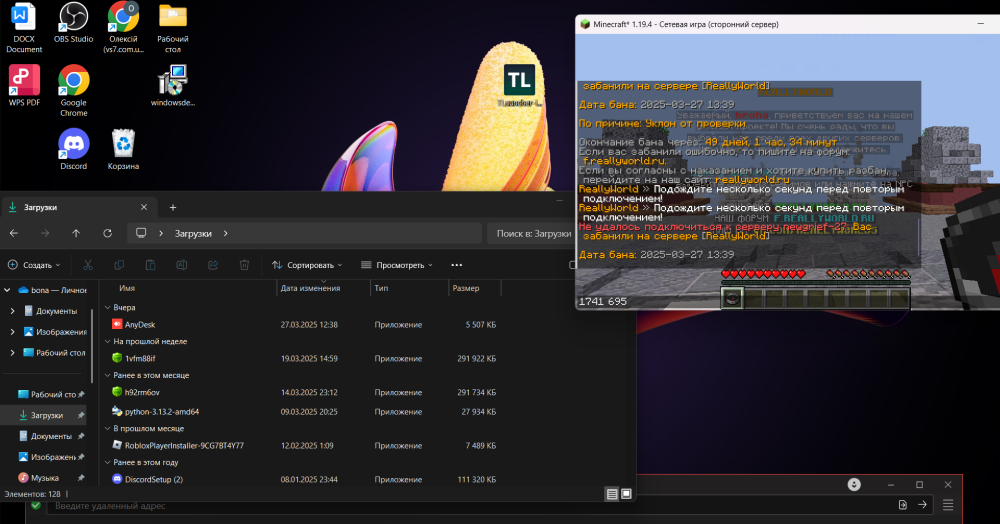Open the three-dots more options menu
Image resolution: width=1000 pixels, height=524 pixels.
click(x=456, y=265)
